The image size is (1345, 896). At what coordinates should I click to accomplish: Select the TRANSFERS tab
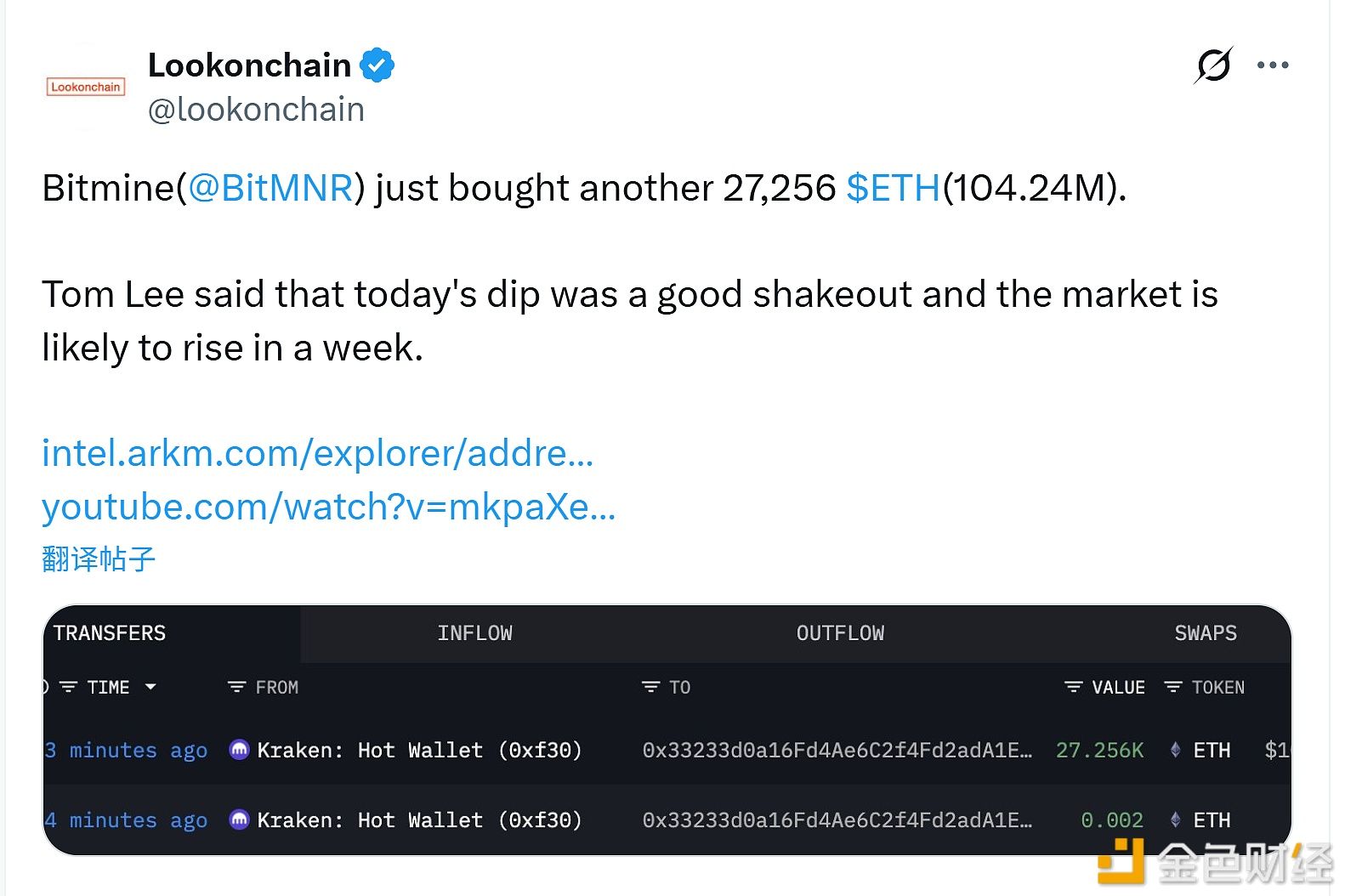click(x=110, y=633)
